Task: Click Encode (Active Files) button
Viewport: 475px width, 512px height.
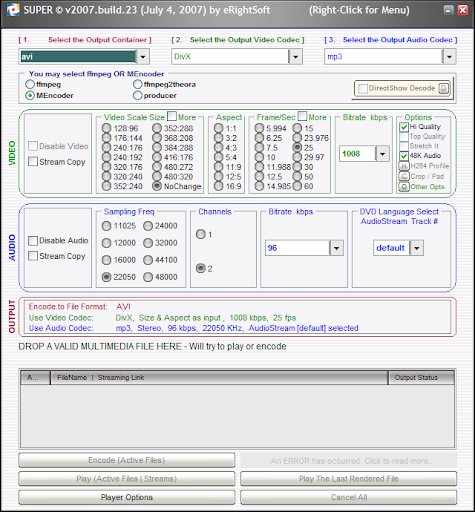Action: pos(127,460)
